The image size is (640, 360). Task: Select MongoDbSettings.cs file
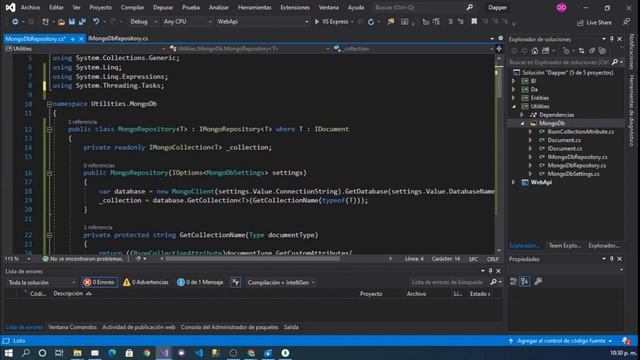(573, 174)
